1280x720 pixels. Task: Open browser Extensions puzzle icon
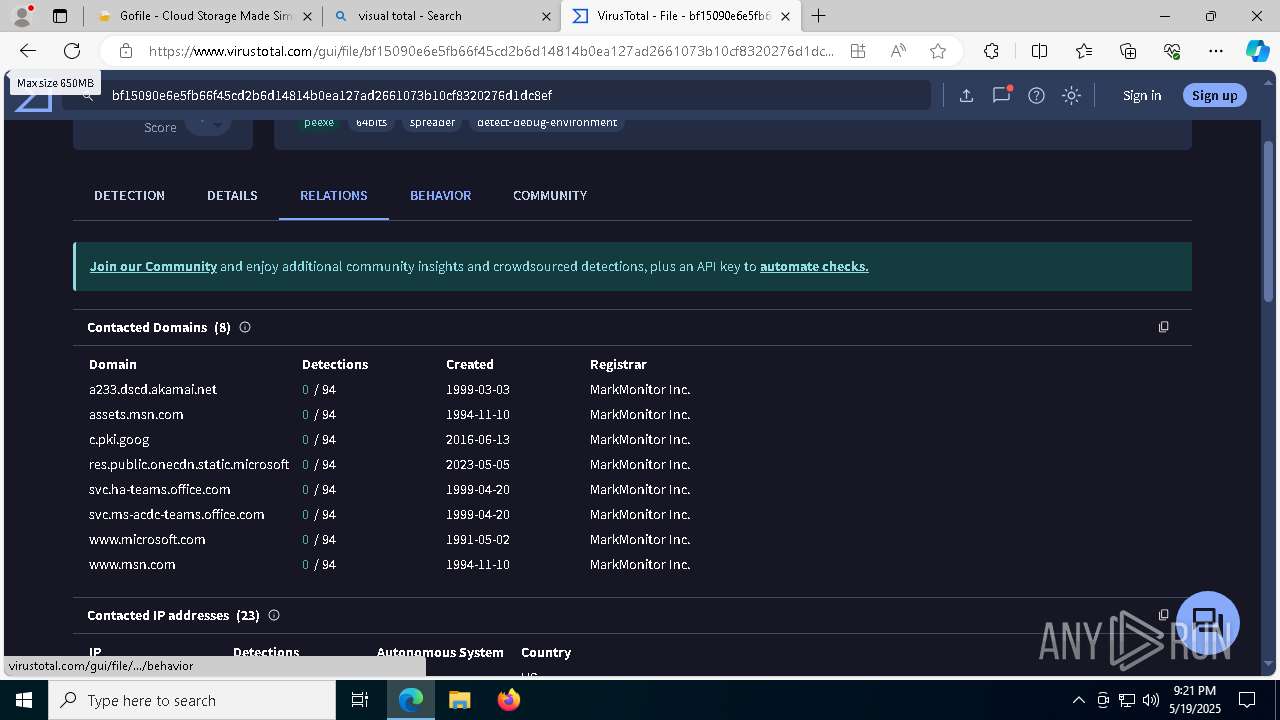click(991, 51)
